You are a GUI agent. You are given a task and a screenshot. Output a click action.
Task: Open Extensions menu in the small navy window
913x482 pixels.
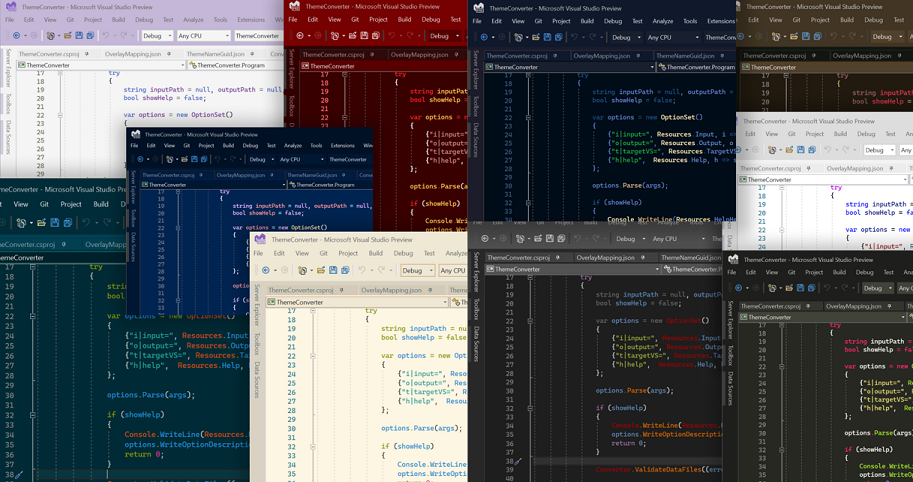point(342,146)
